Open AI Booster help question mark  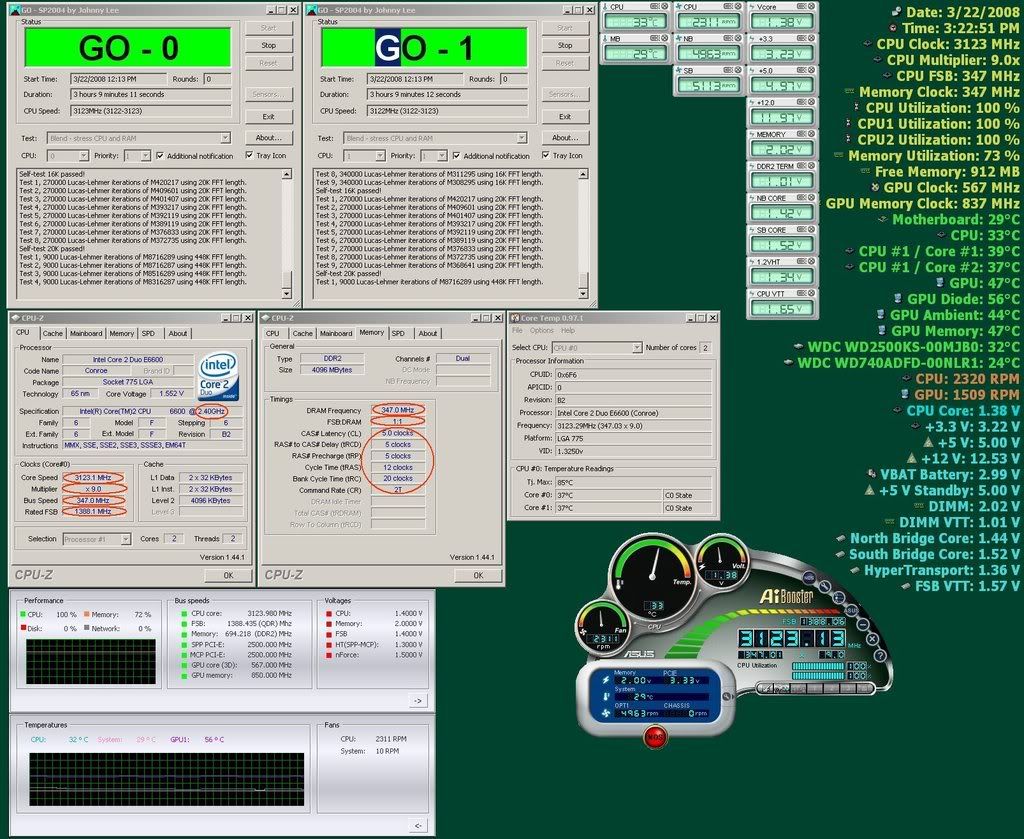(x=880, y=656)
